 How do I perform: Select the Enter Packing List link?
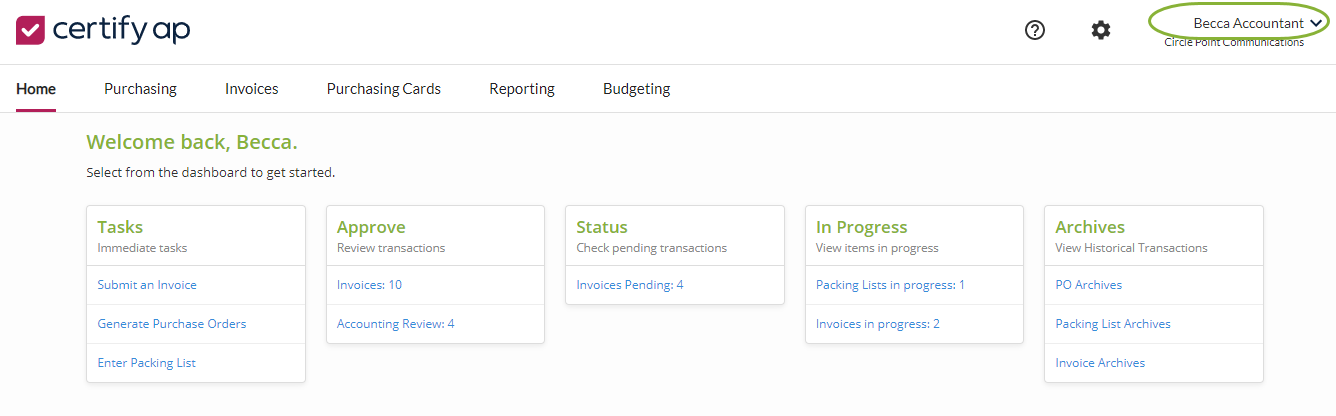tap(147, 363)
